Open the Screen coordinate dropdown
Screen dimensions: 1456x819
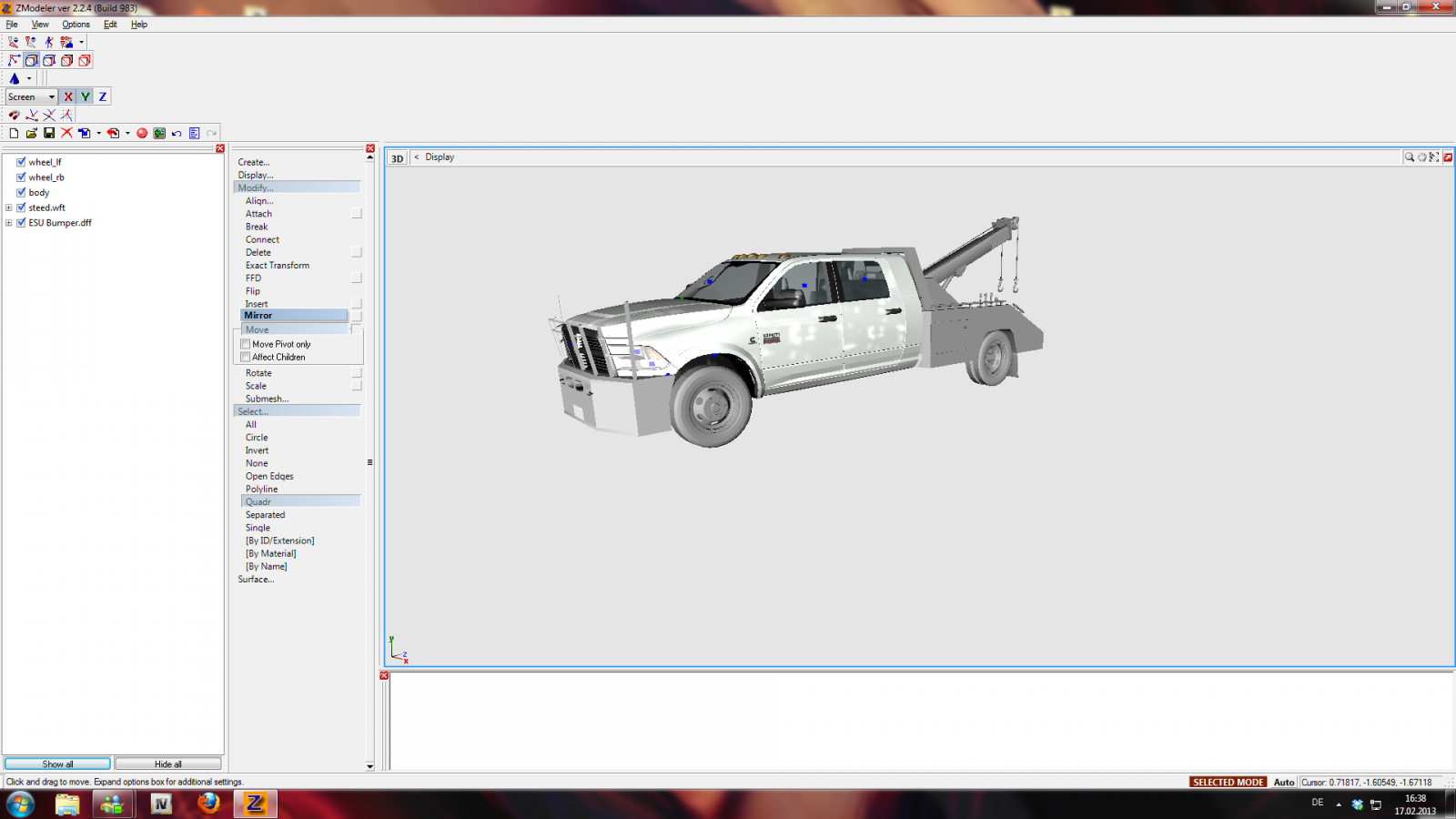click(x=32, y=96)
